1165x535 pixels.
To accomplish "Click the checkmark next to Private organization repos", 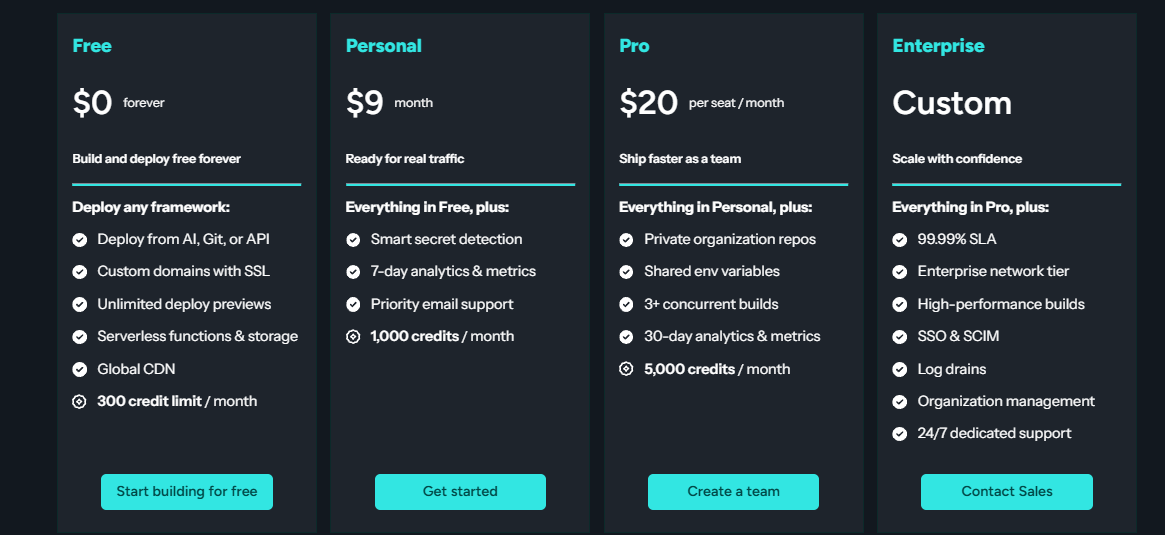I will [x=626, y=240].
